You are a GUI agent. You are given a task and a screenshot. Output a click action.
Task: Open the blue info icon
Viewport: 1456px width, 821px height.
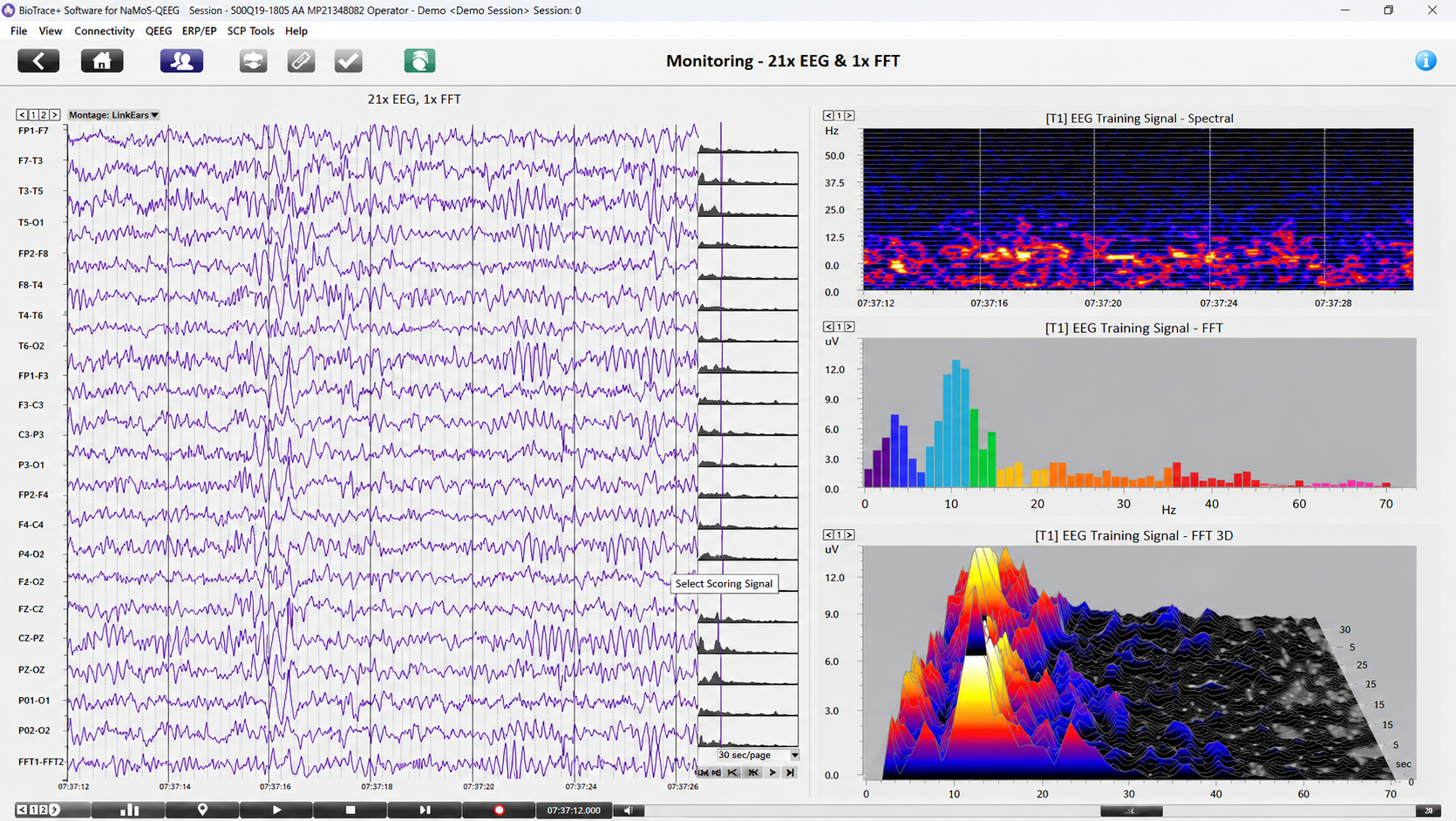coord(1425,60)
